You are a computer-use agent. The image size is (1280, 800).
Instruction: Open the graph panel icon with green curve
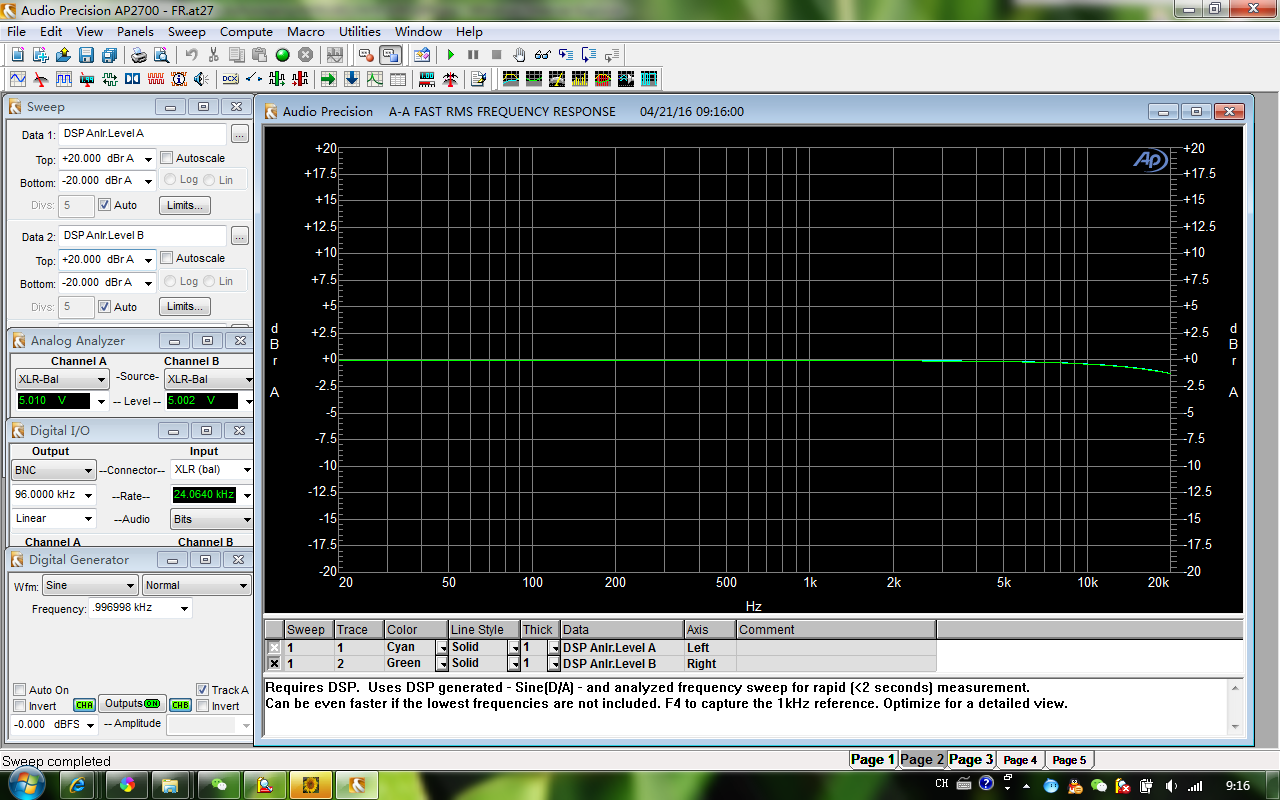pos(374,79)
